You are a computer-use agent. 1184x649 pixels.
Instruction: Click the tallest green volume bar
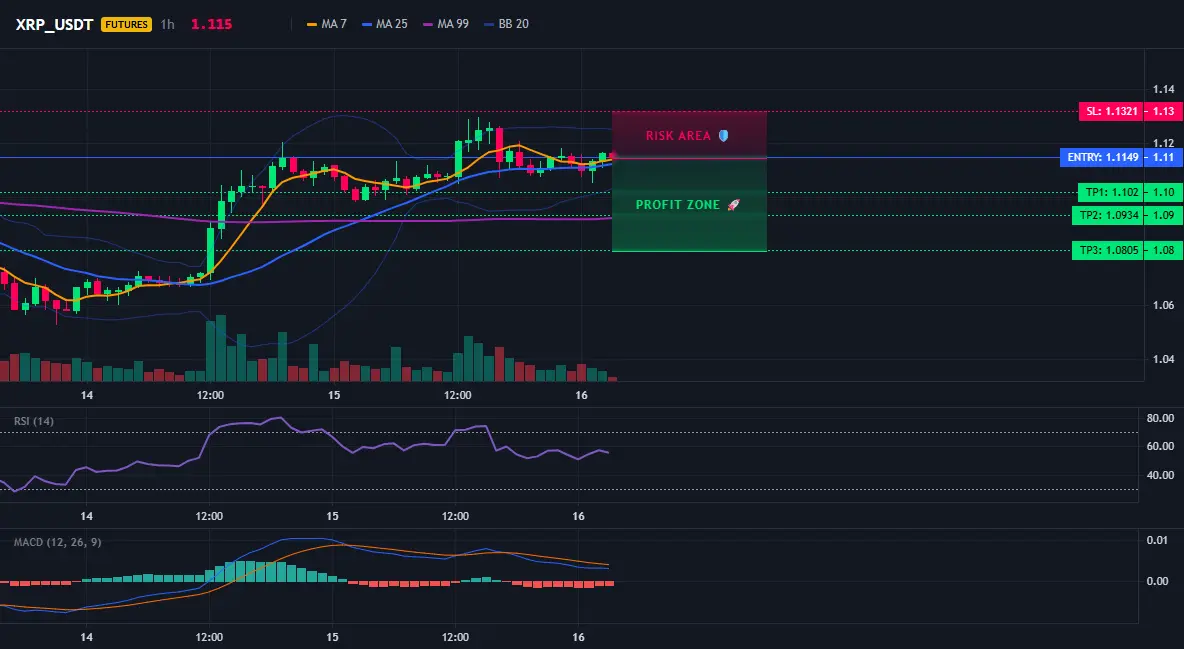coord(220,348)
